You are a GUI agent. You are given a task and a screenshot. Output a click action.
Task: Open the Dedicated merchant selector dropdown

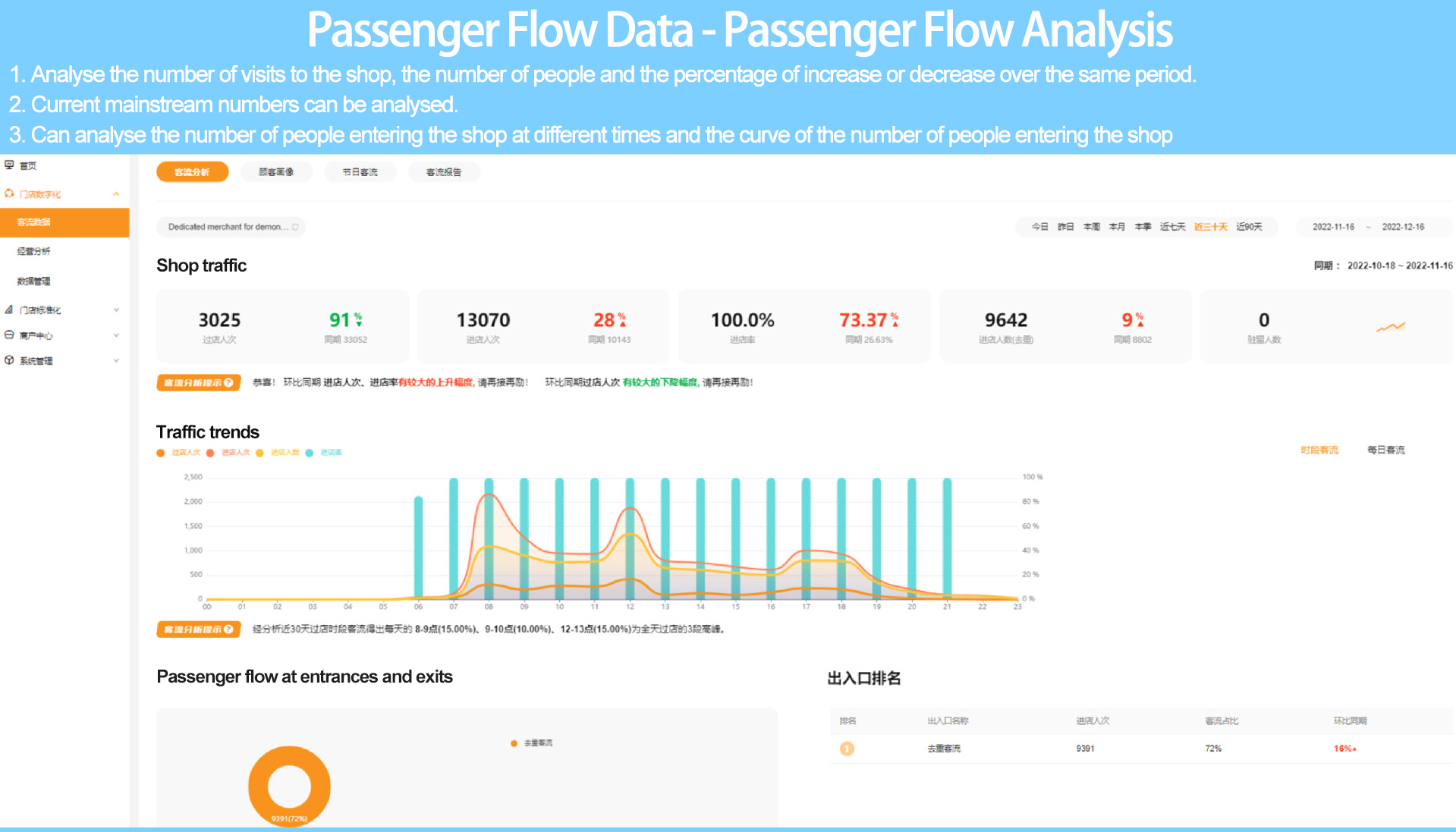231,227
